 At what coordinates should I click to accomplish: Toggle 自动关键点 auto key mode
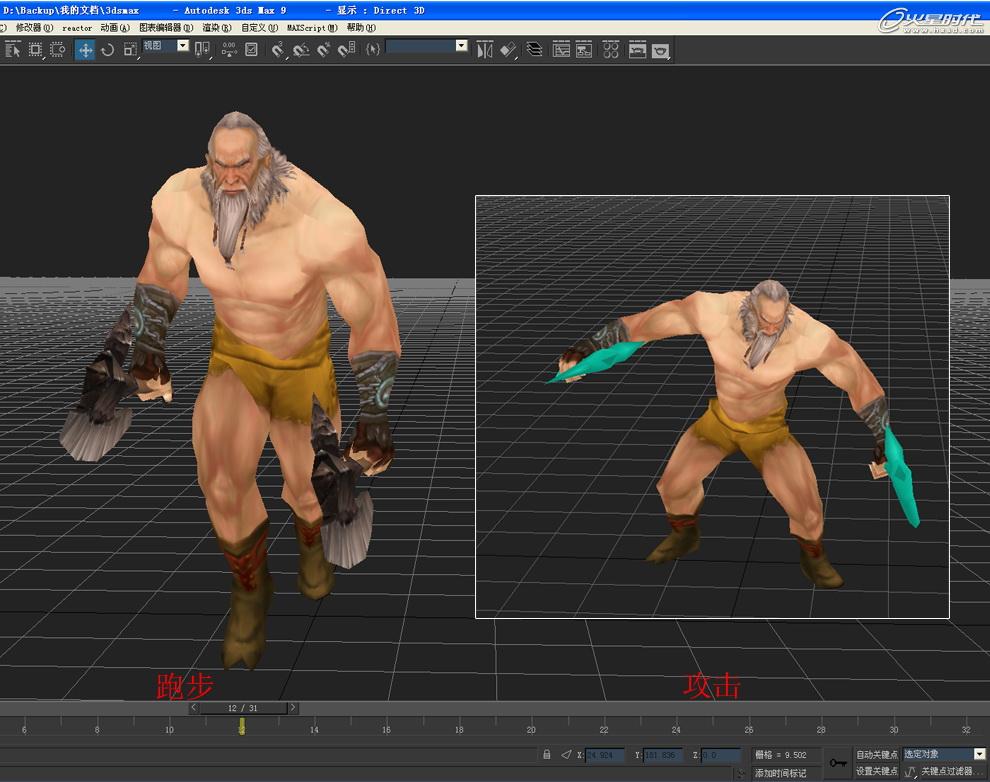click(x=876, y=754)
